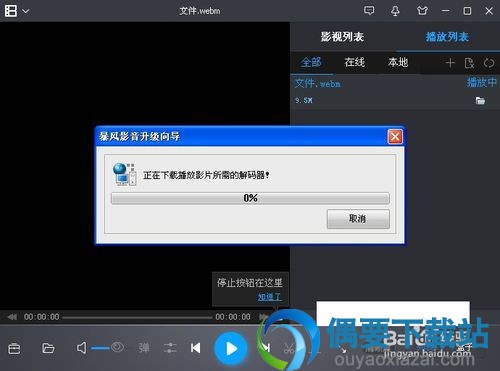Open file location folder icon for 文件.webm
The image size is (500, 371).
tap(480, 100)
